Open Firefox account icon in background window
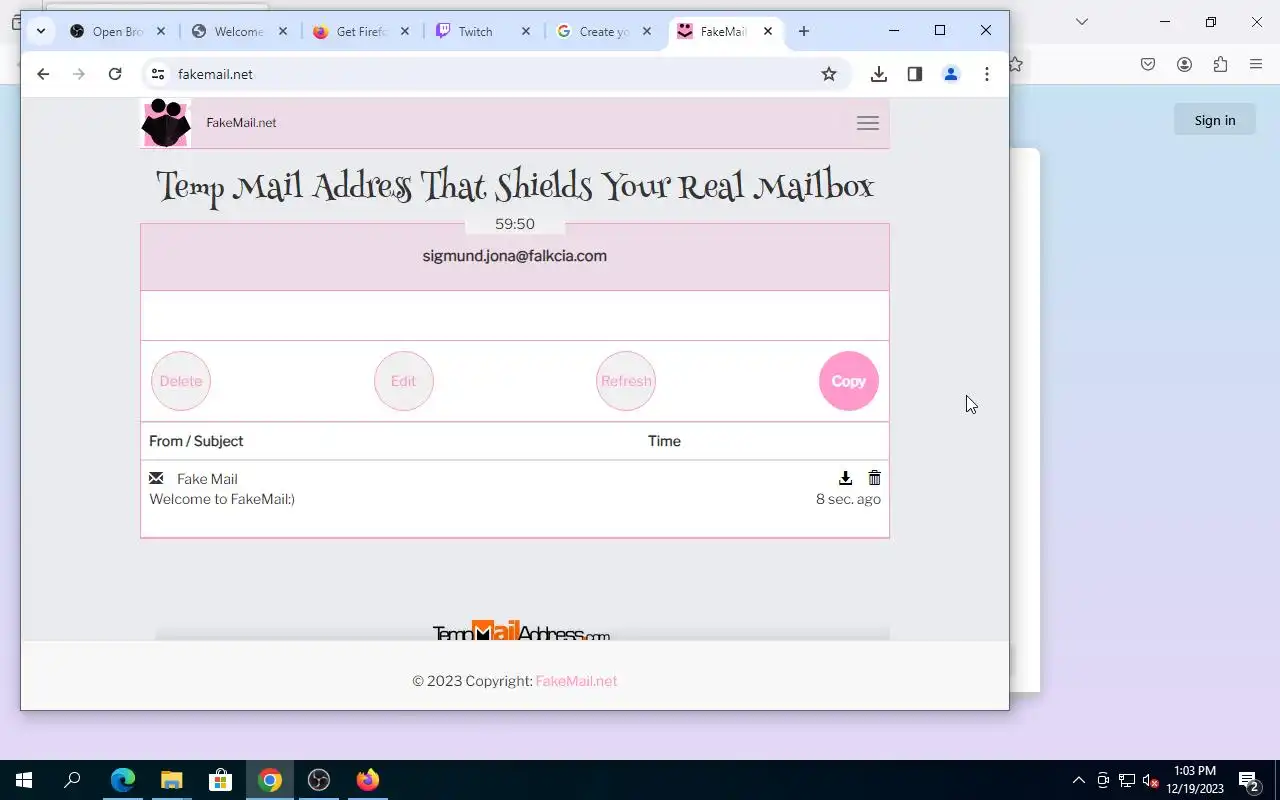The width and height of the screenshot is (1280, 800). pos(1184,64)
